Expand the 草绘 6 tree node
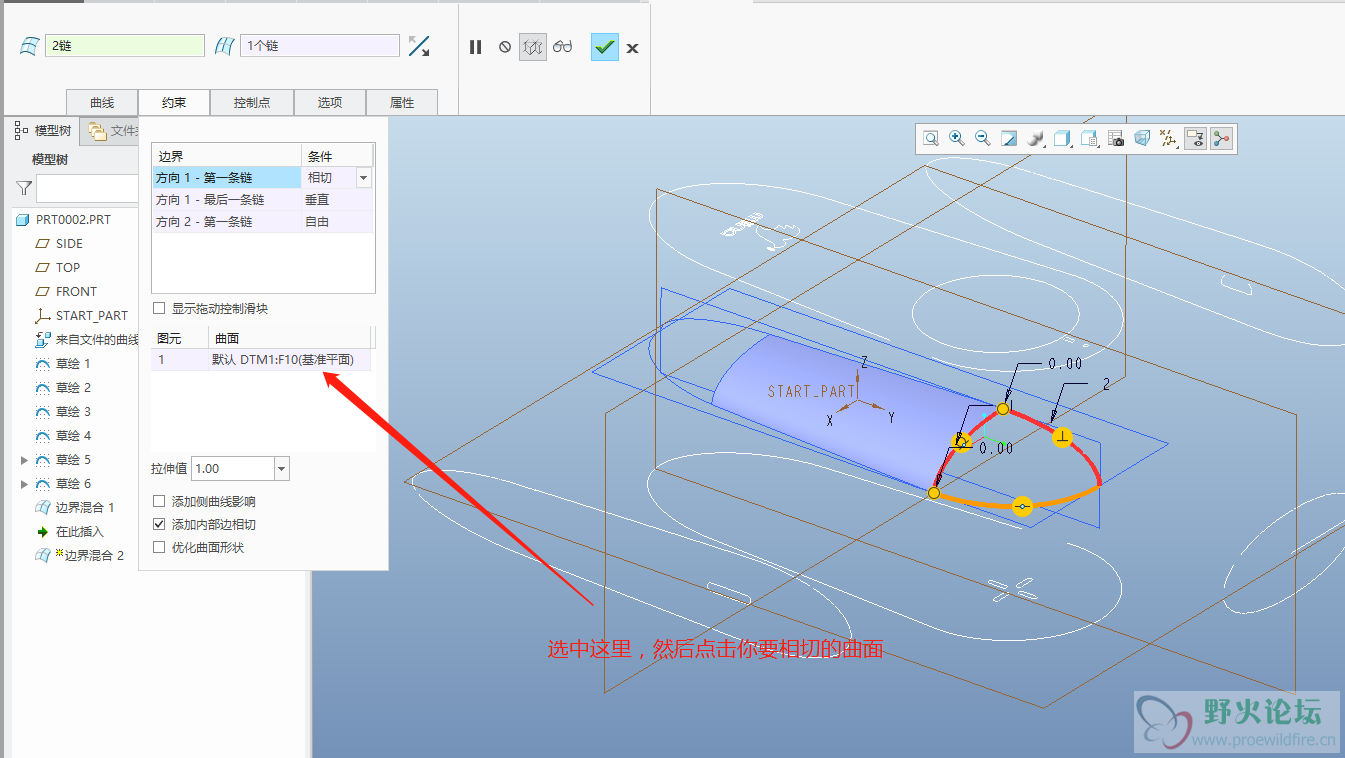This screenshot has width=1345, height=758. pyautogui.click(x=24, y=484)
